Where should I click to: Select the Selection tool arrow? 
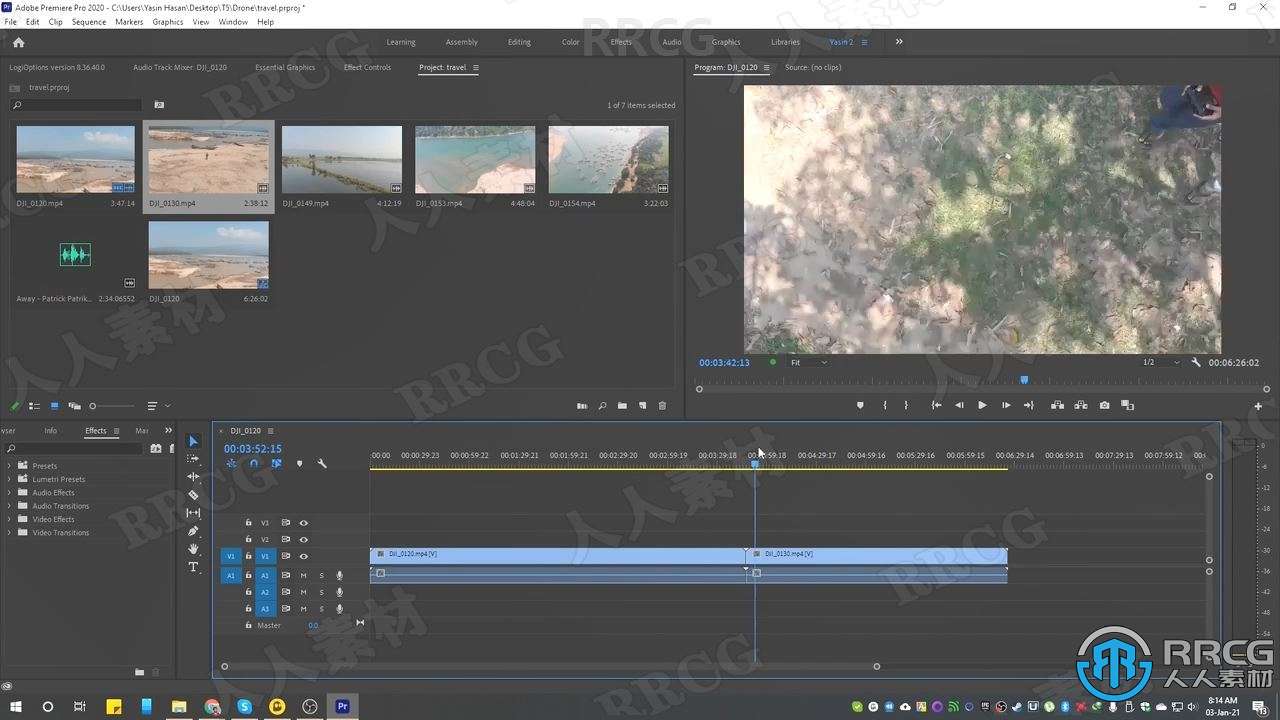pos(193,441)
